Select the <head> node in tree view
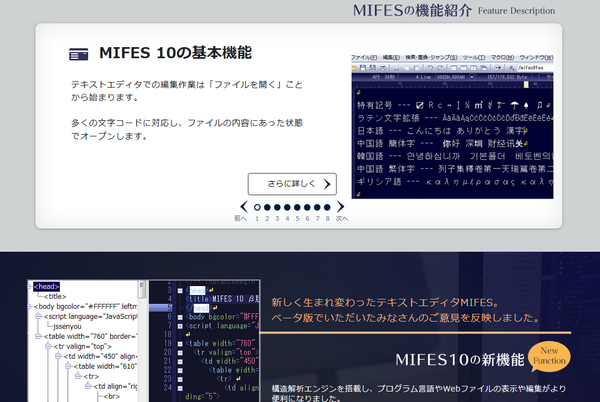Viewport: 600px width, 402px height. click(46, 286)
